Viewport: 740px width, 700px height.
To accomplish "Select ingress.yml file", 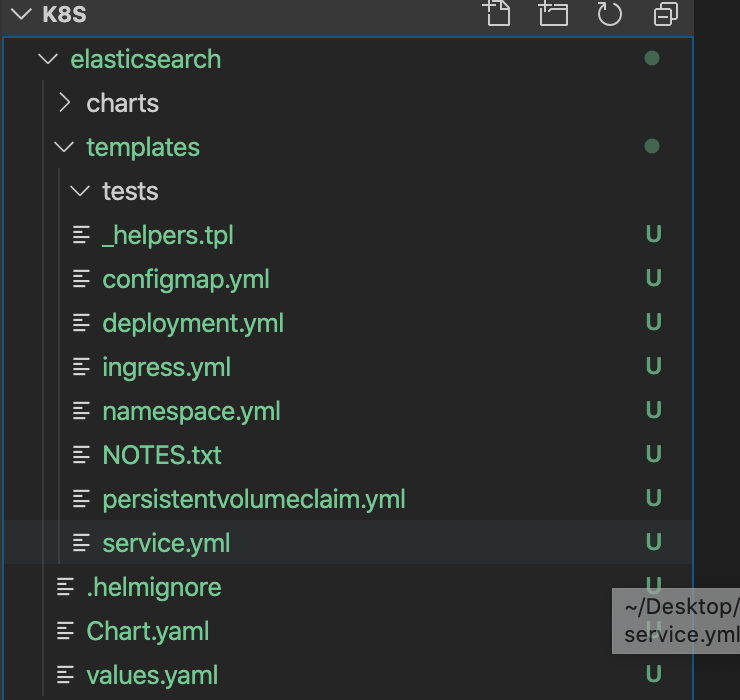I will 166,367.
